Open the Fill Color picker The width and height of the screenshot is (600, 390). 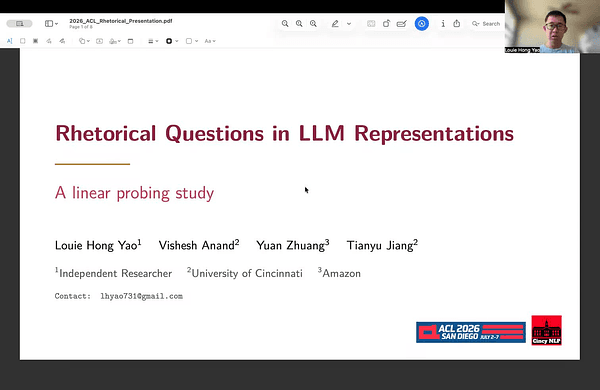click(x=192, y=41)
